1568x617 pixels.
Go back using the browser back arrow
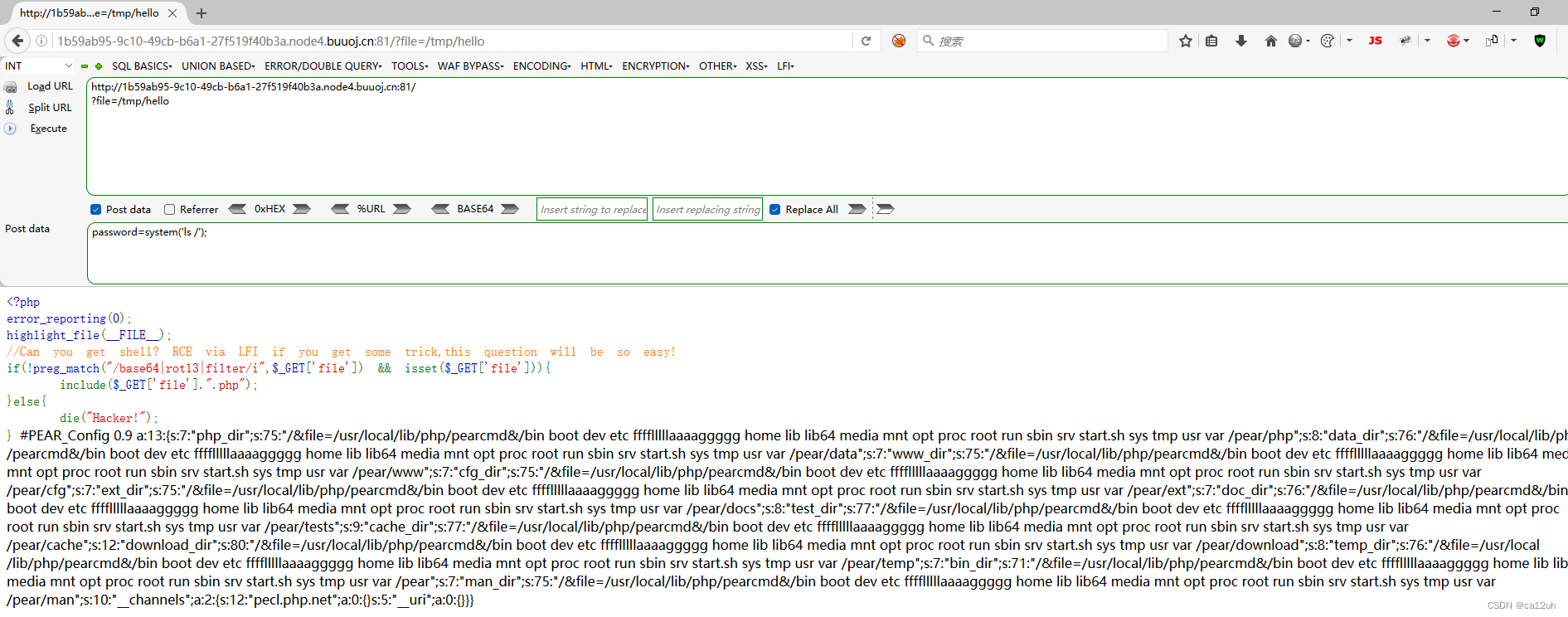point(17,41)
